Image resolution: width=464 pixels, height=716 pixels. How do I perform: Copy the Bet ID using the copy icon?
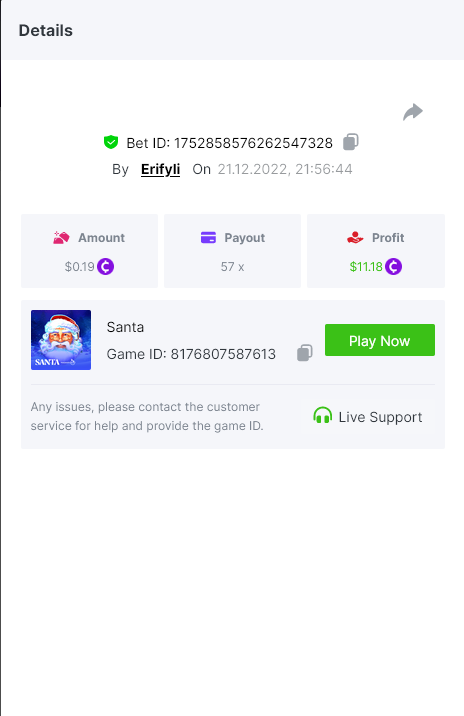pyautogui.click(x=351, y=142)
